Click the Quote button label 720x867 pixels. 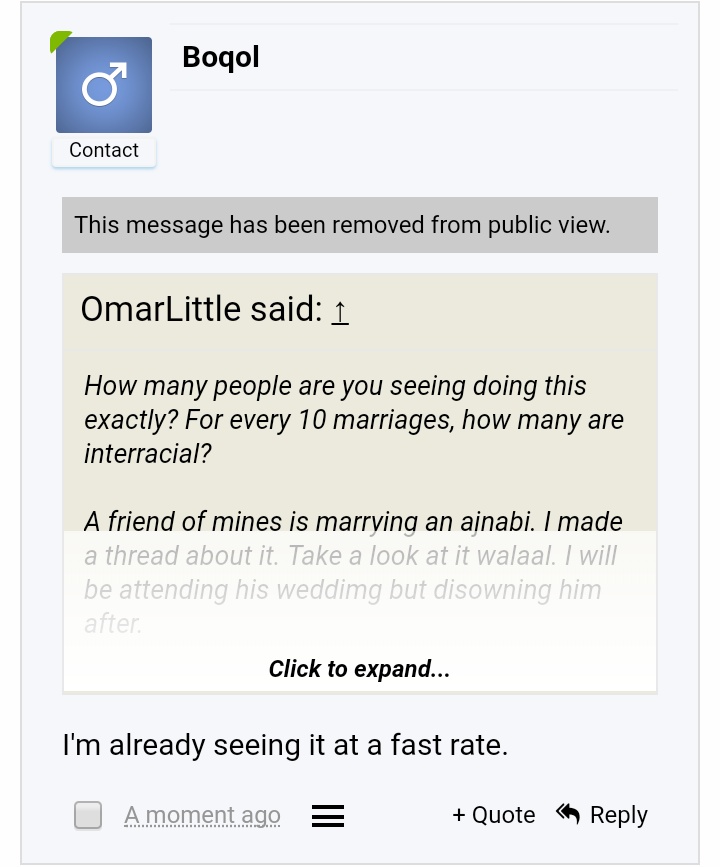503,815
